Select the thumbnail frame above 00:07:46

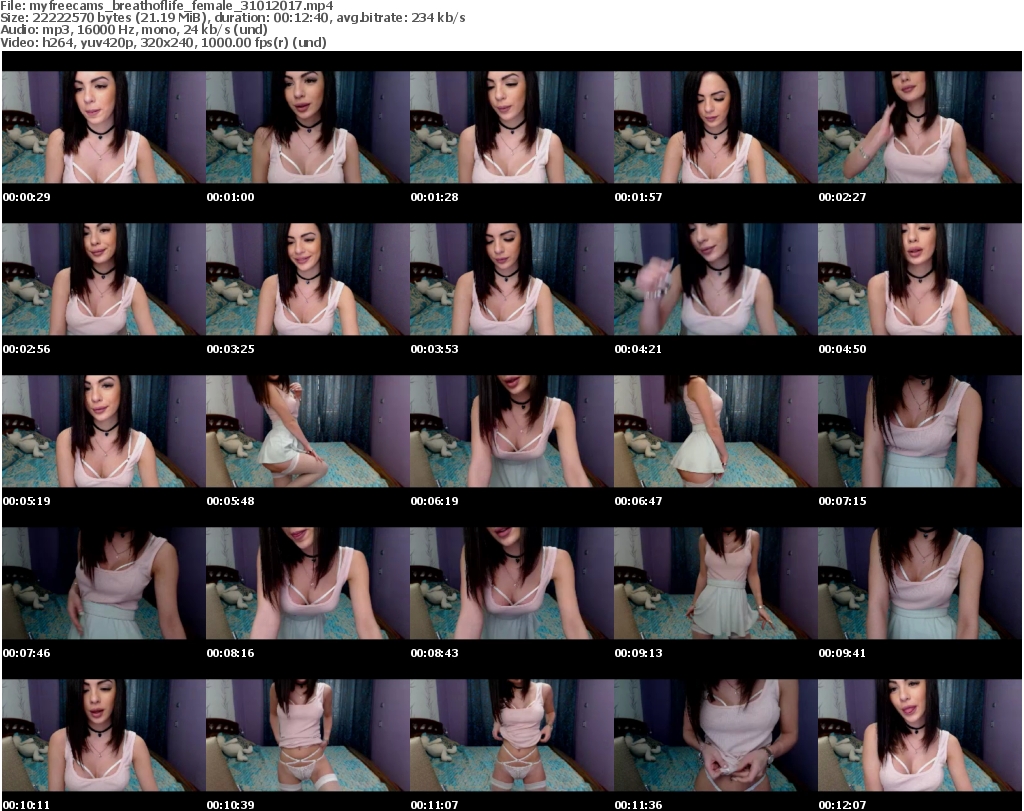pyautogui.click(x=103, y=583)
